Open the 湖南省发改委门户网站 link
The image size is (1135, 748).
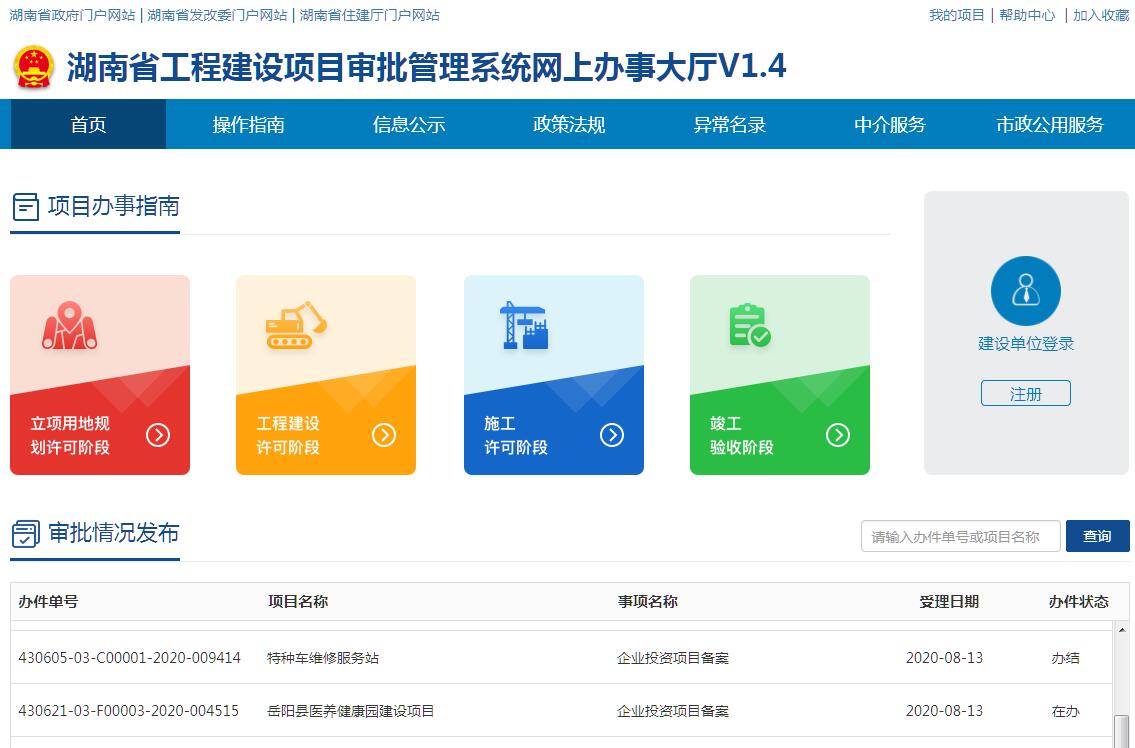(x=217, y=15)
